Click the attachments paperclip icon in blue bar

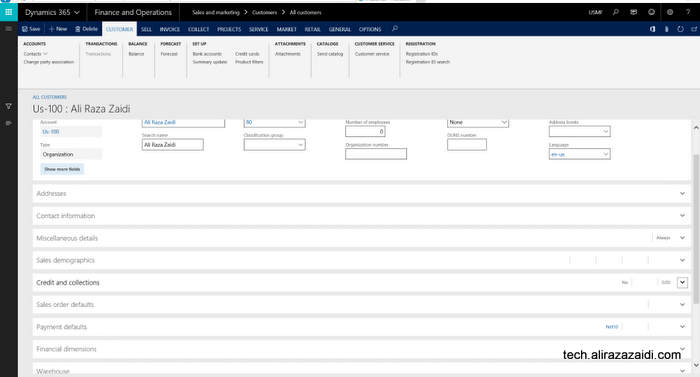(667, 29)
